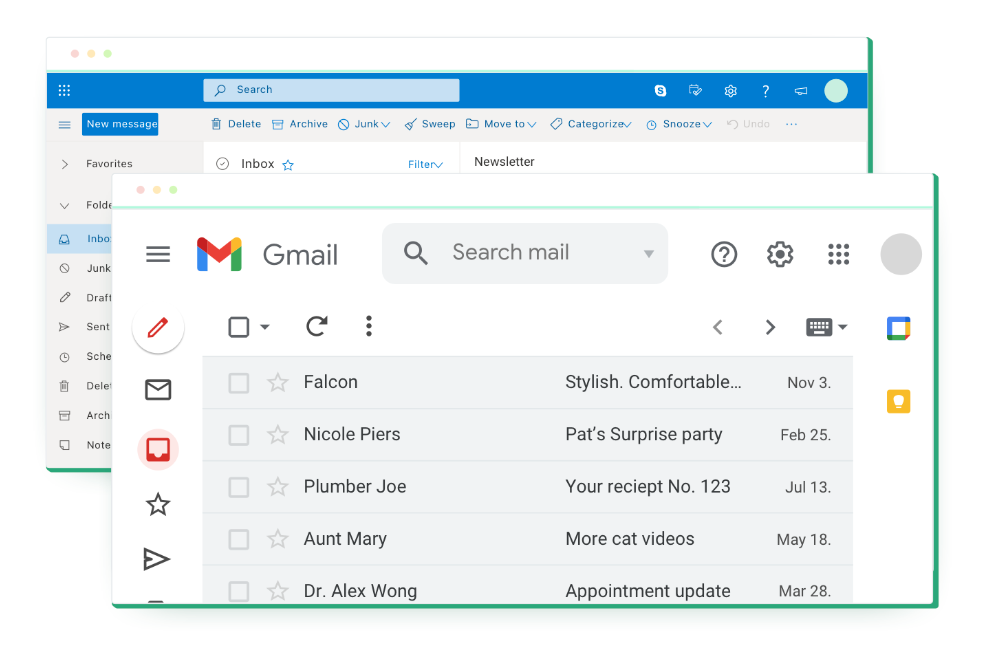Open the Google apps grid

coord(838,254)
